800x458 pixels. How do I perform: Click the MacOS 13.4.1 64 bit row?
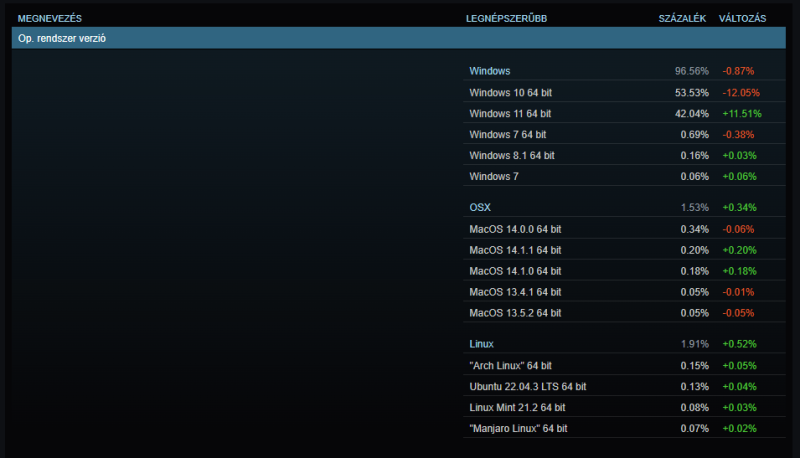point(624,292)
